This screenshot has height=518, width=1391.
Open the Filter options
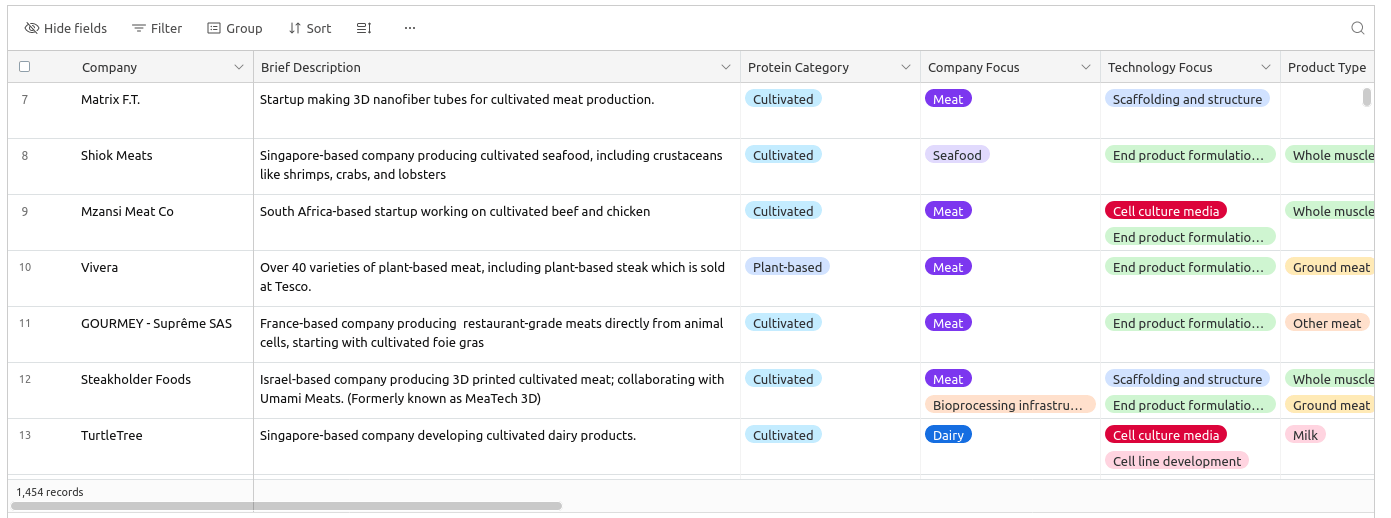coord(157,28)
